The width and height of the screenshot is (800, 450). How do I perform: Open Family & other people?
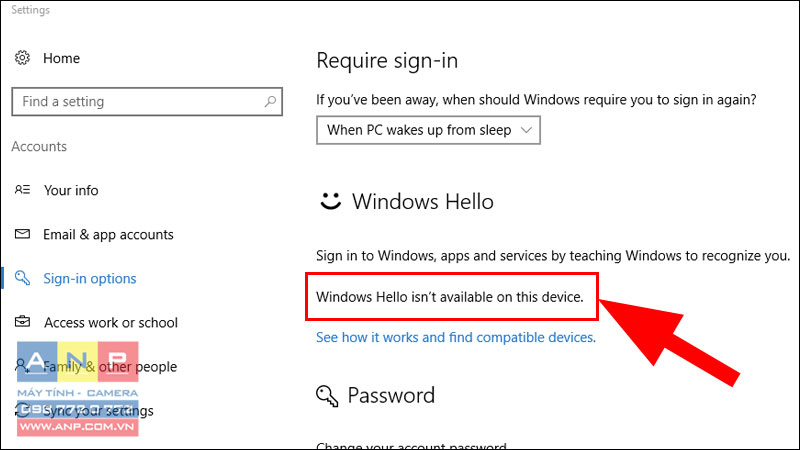[110, 366]
